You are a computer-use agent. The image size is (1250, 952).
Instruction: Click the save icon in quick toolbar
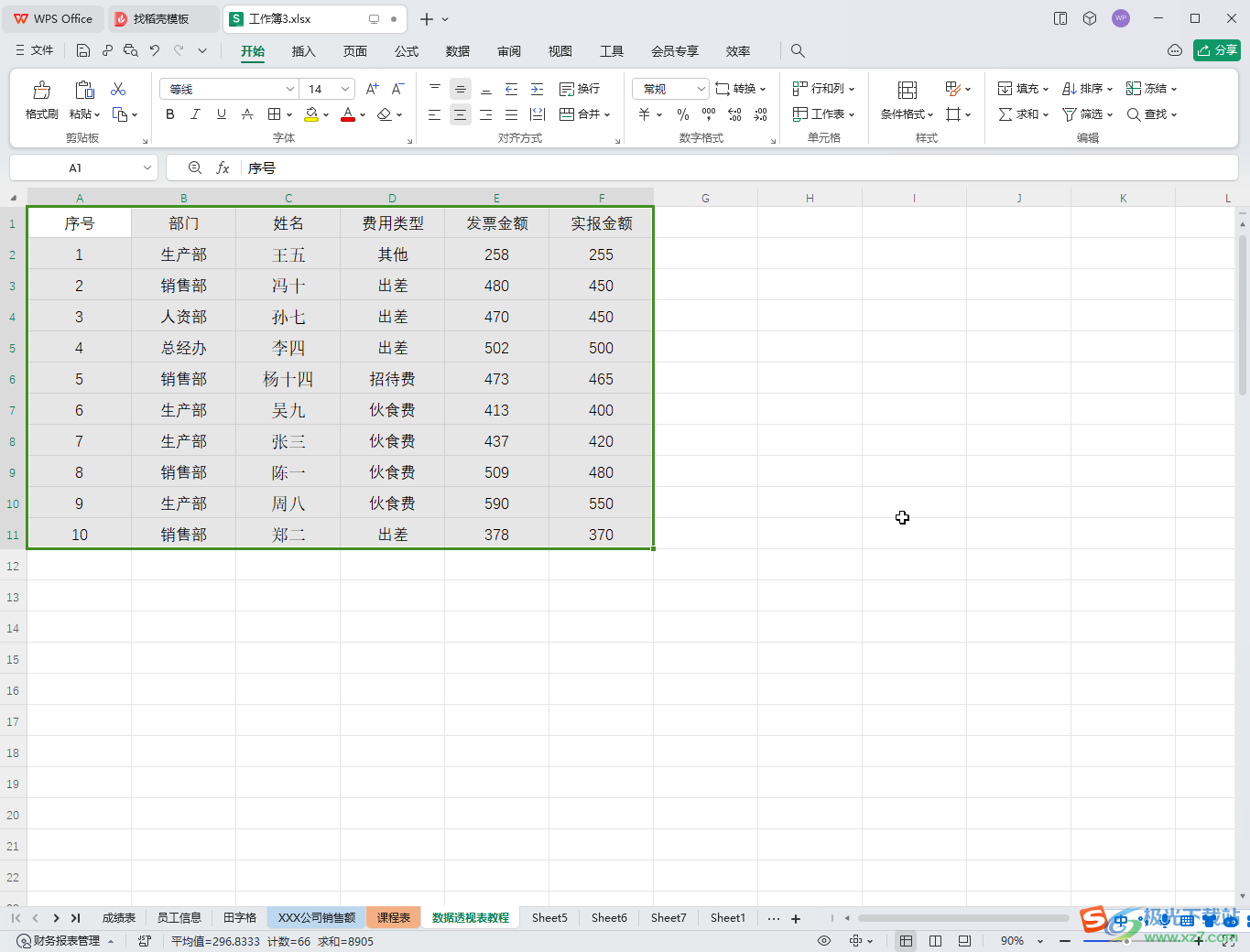(83, 51)
